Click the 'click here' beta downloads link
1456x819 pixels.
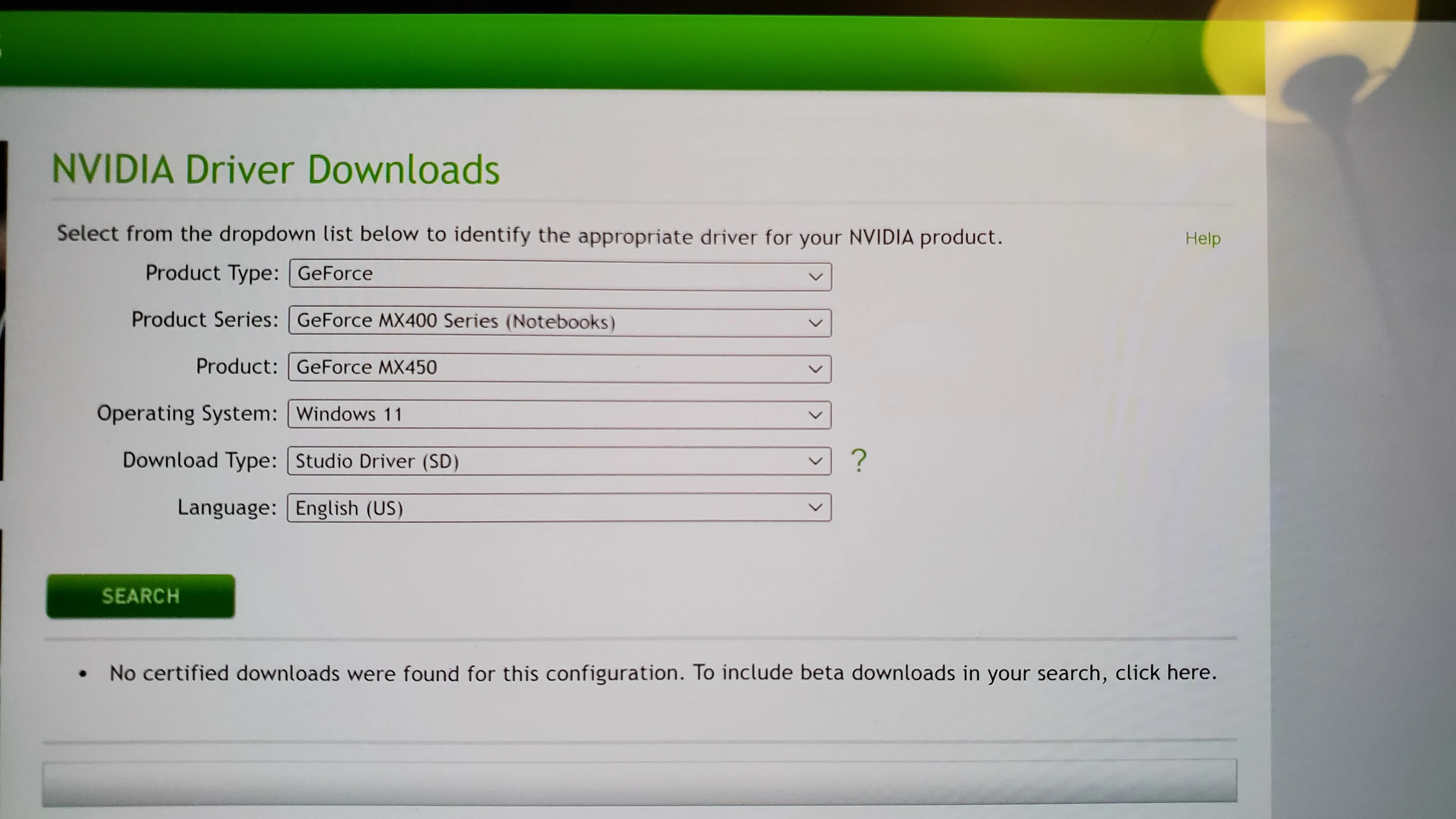pyautogui.click(x=1164, y=673)
